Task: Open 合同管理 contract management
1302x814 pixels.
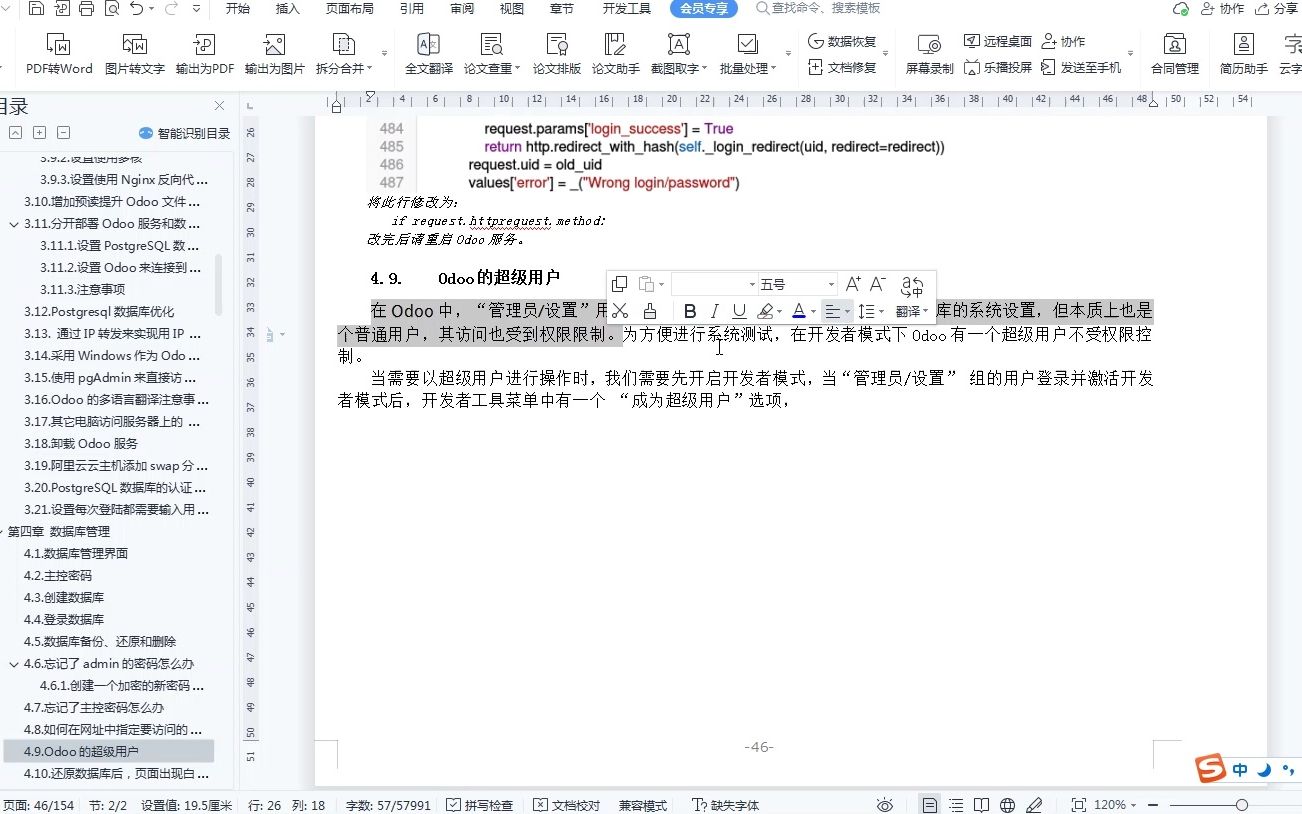Action: [x=1174, y=55]
